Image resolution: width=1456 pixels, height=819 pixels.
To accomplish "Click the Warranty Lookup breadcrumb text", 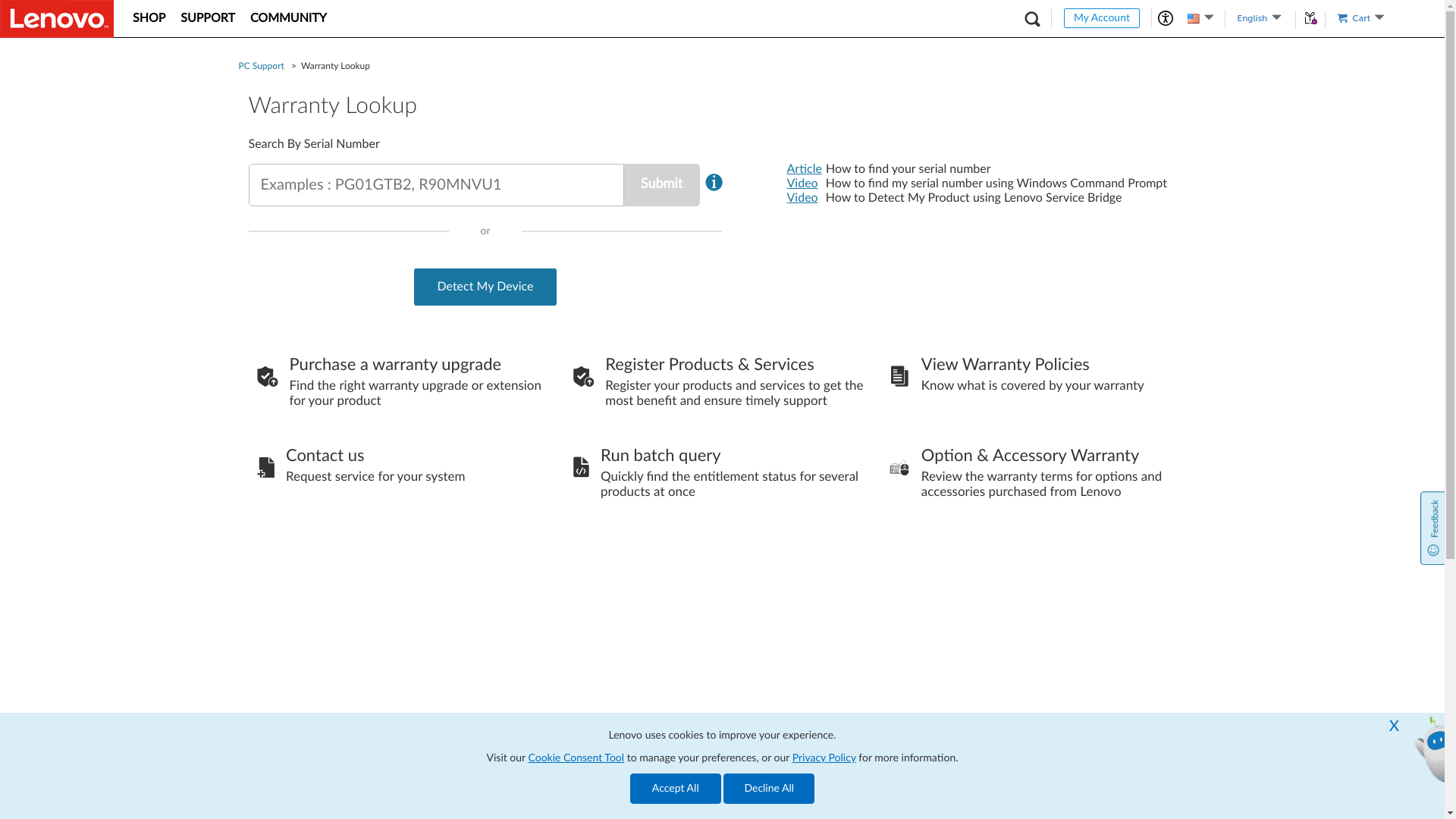I will pos(335,67).
